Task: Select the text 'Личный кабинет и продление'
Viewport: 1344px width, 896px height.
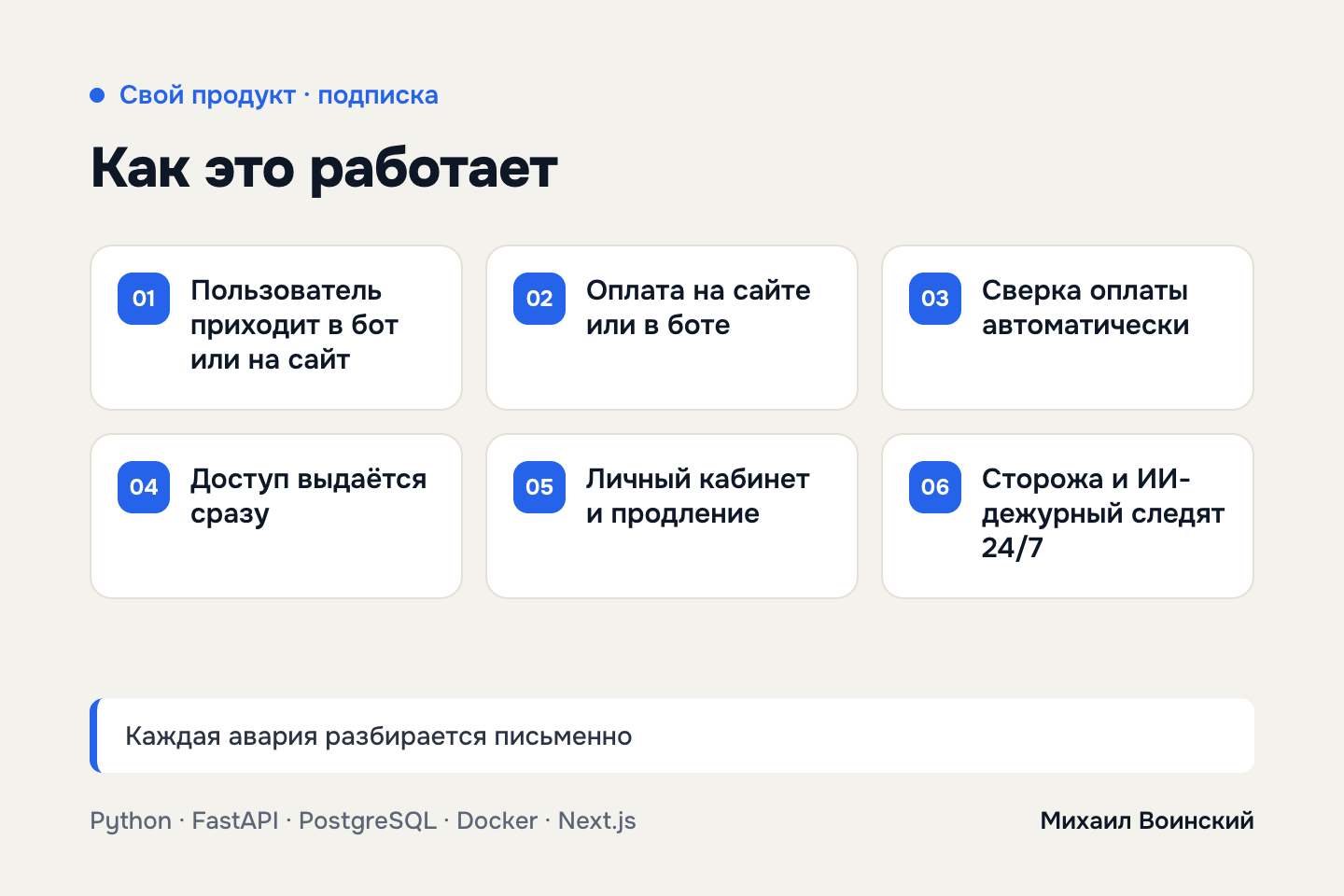Action: click(697, 497)
